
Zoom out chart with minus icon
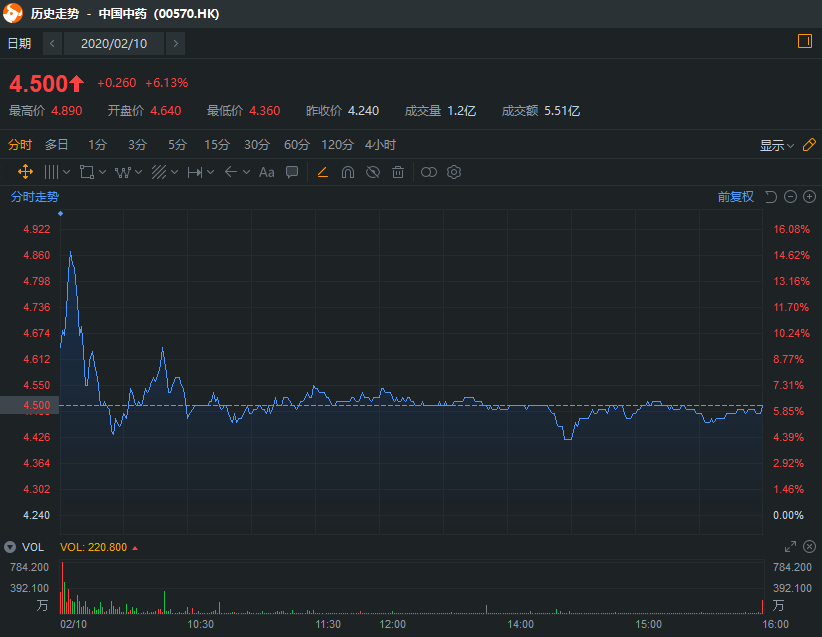pyautogui.click(x=790, y=197)
